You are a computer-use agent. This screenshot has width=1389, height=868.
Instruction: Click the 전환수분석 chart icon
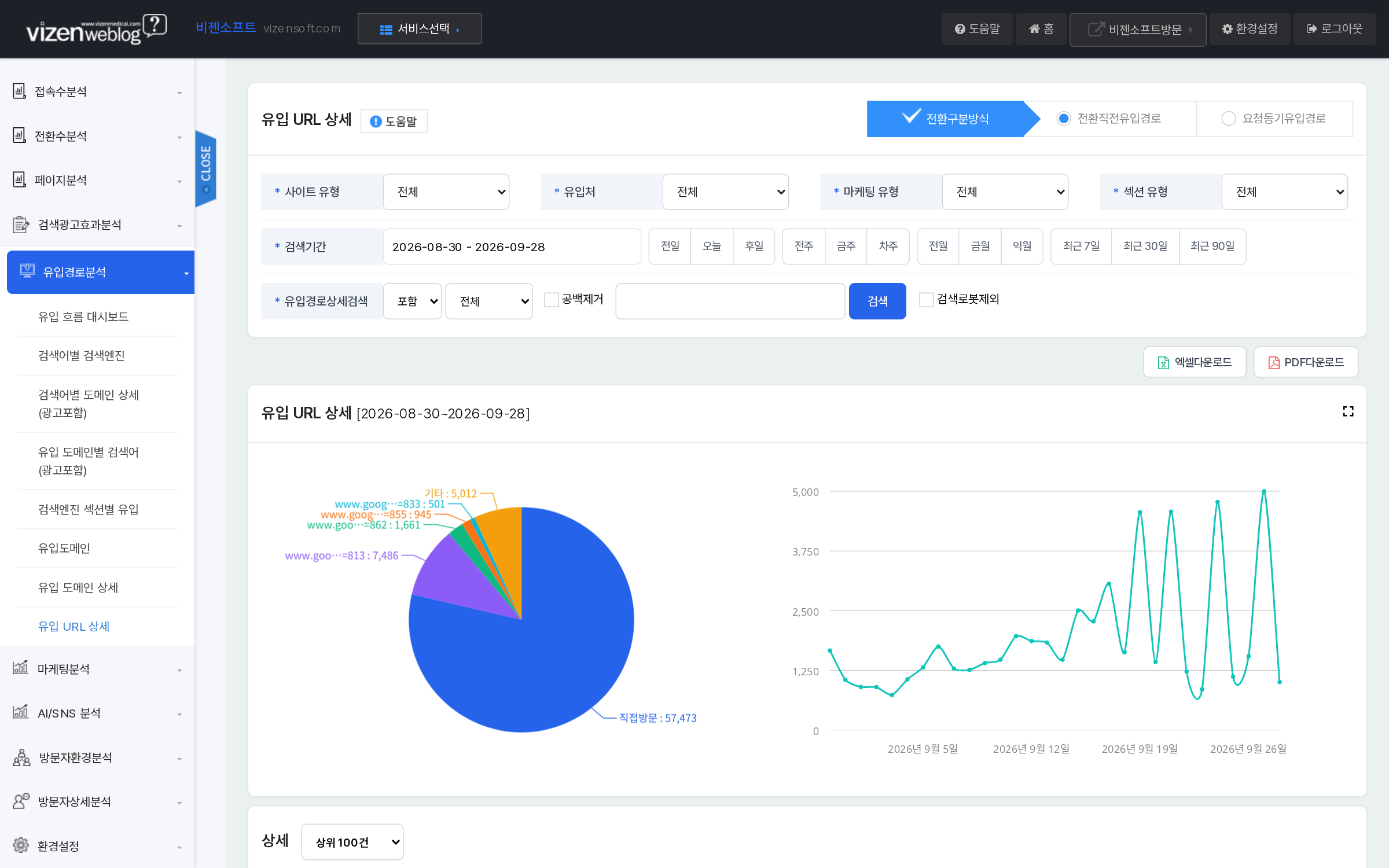click(x=19, y=135)
